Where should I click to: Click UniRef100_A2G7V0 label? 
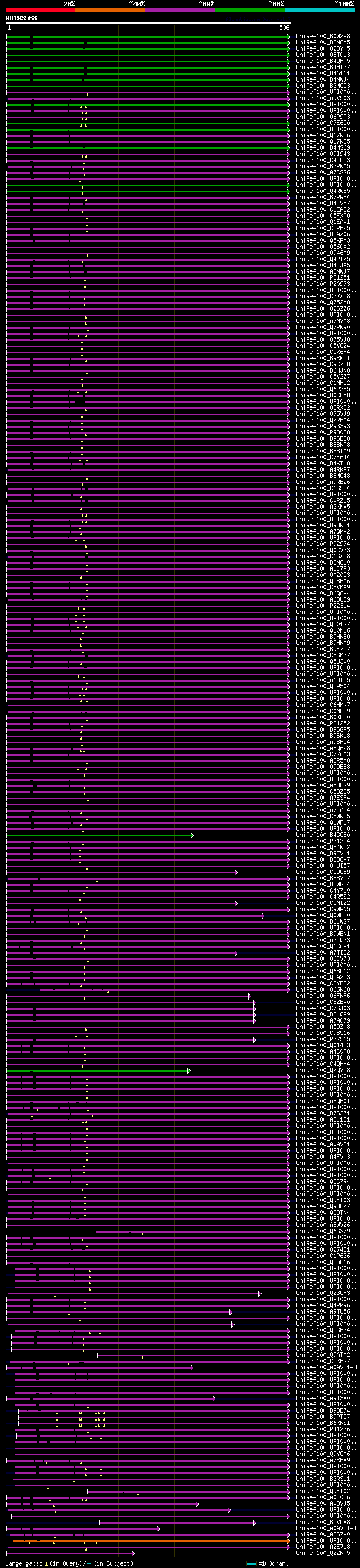[x=323, y=1535]
